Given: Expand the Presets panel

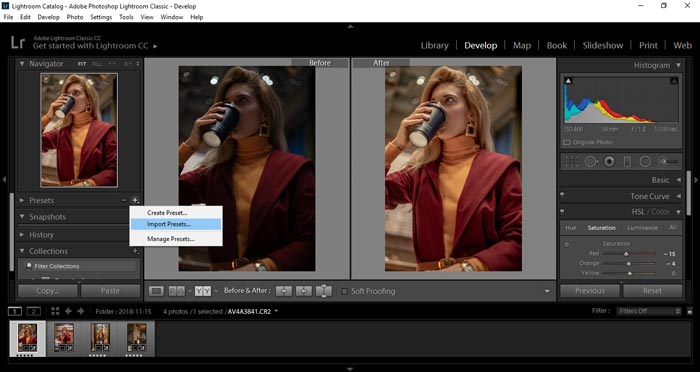Looking at the screenshot, I should click(22, 201).
